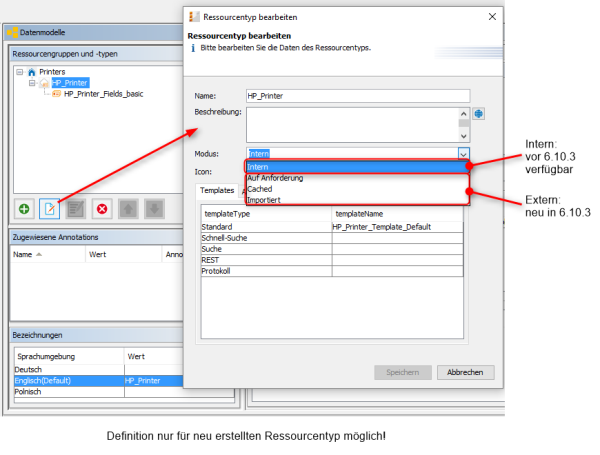Collapse the HP_Printer tree node
The height and width of the screenshot is (455, 600).
pyautogui.click(x=32, y=83)
